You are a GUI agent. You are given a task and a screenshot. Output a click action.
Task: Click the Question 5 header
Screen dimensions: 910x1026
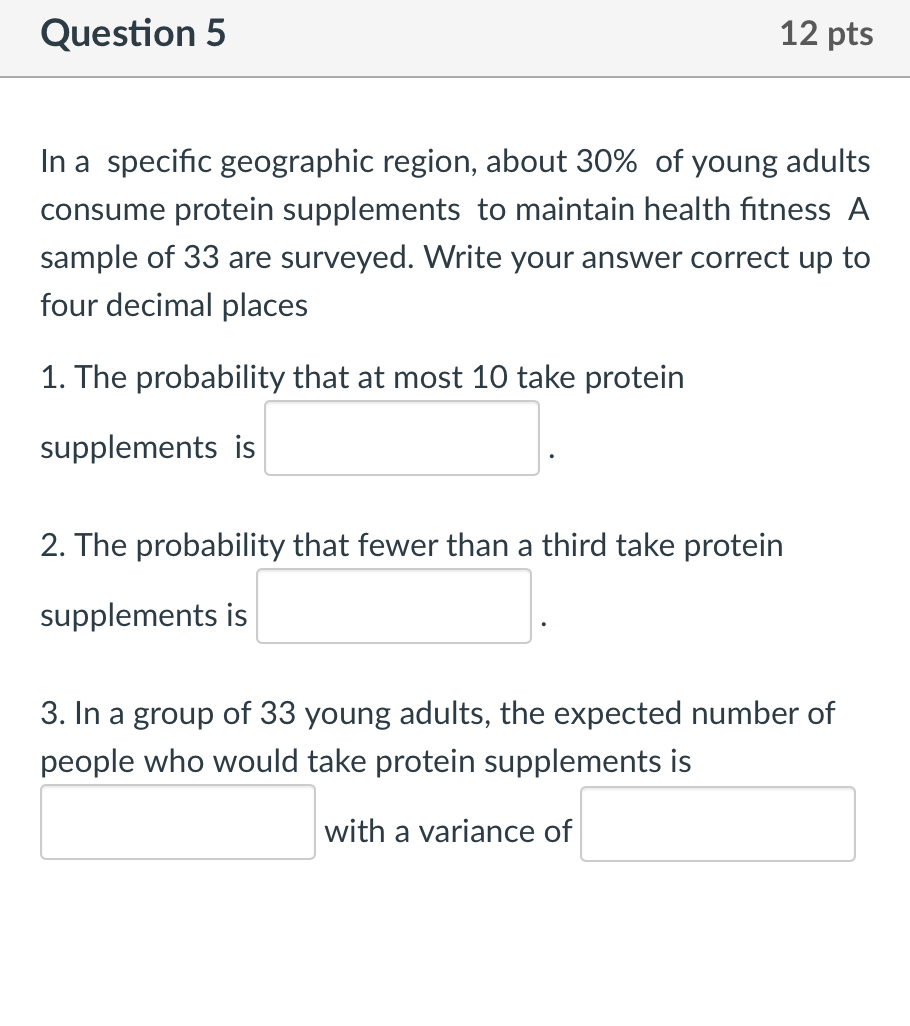tap(131, 33)
